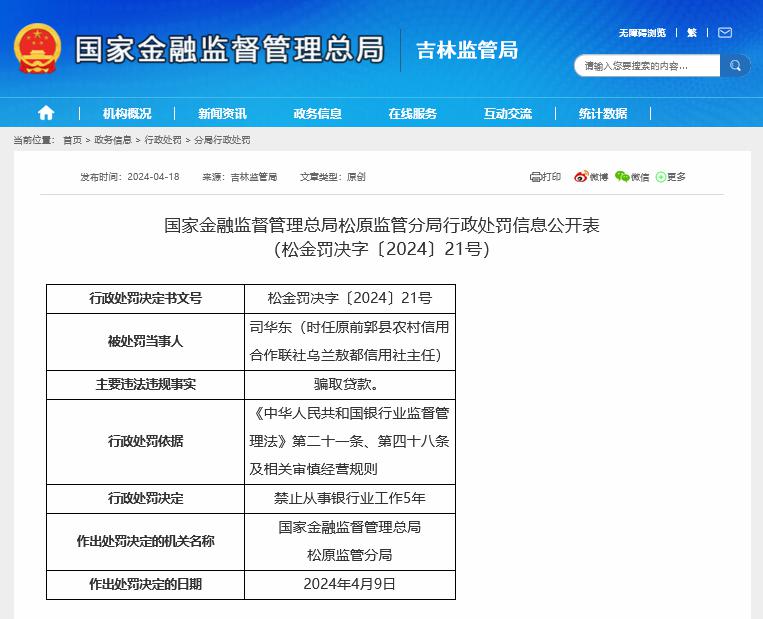Open the envelope mail icon
Screen dimensions: 763x619
click(x=725, y=33)
